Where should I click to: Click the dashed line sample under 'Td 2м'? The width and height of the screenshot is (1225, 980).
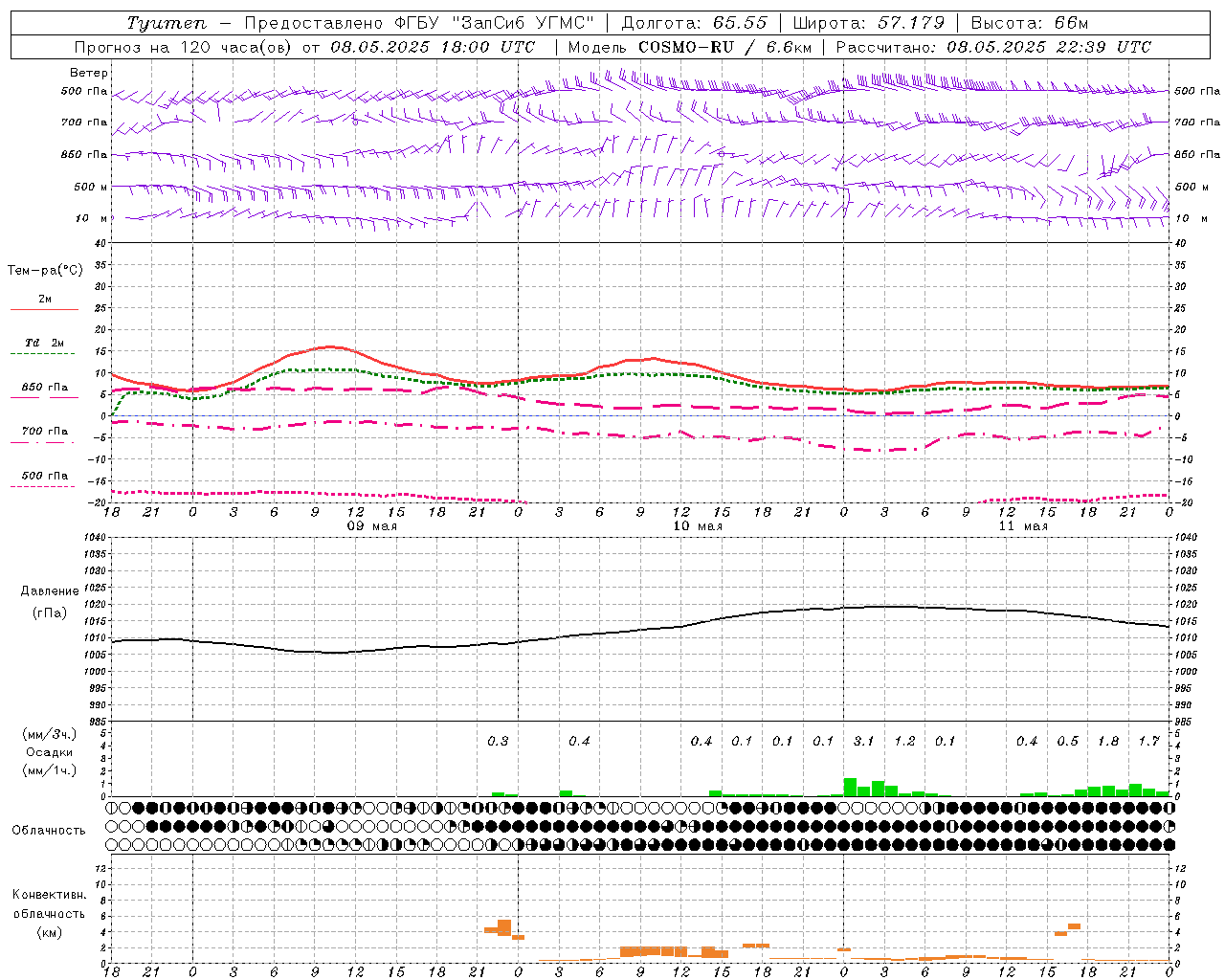[42, 354]
